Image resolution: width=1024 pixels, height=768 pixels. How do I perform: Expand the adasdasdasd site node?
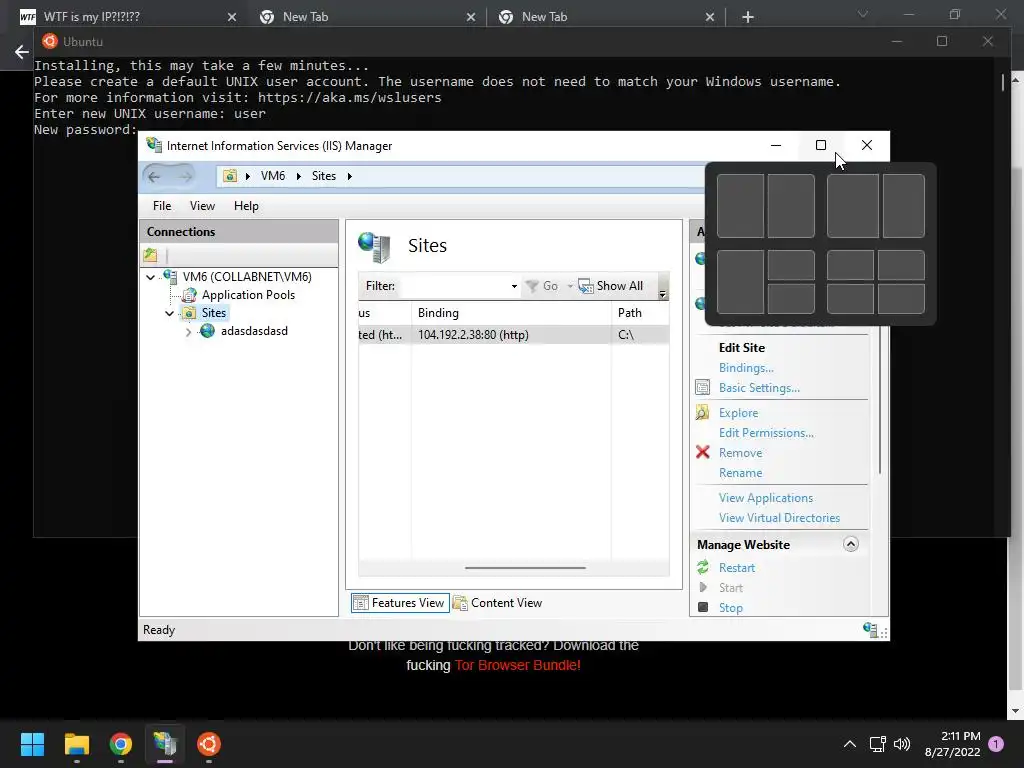point(189,332)
